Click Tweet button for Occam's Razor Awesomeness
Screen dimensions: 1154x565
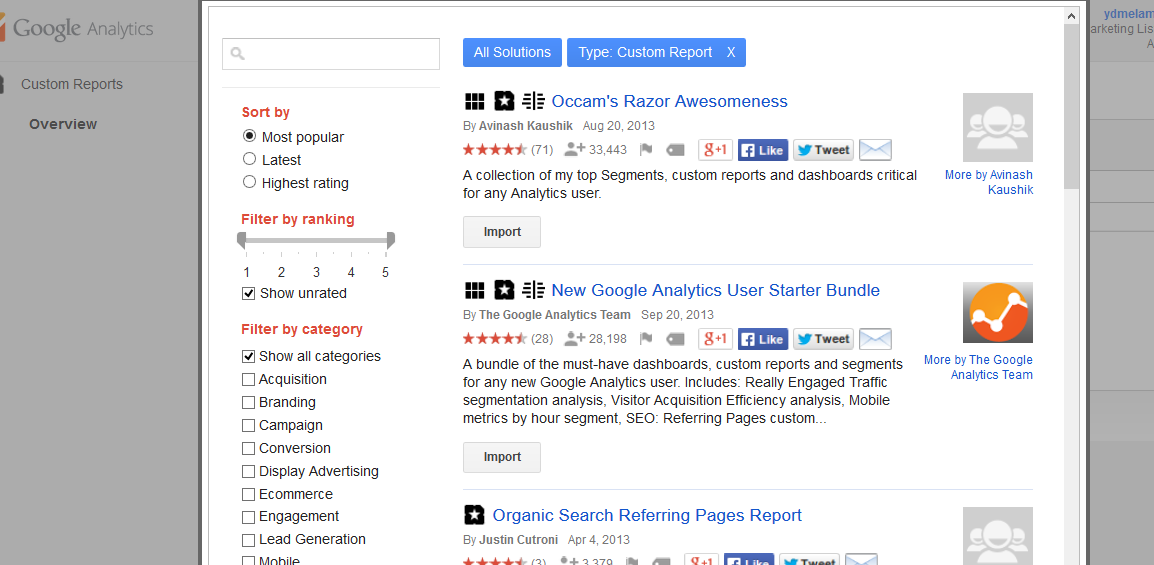pyautogui.click(x=822, y=150)
